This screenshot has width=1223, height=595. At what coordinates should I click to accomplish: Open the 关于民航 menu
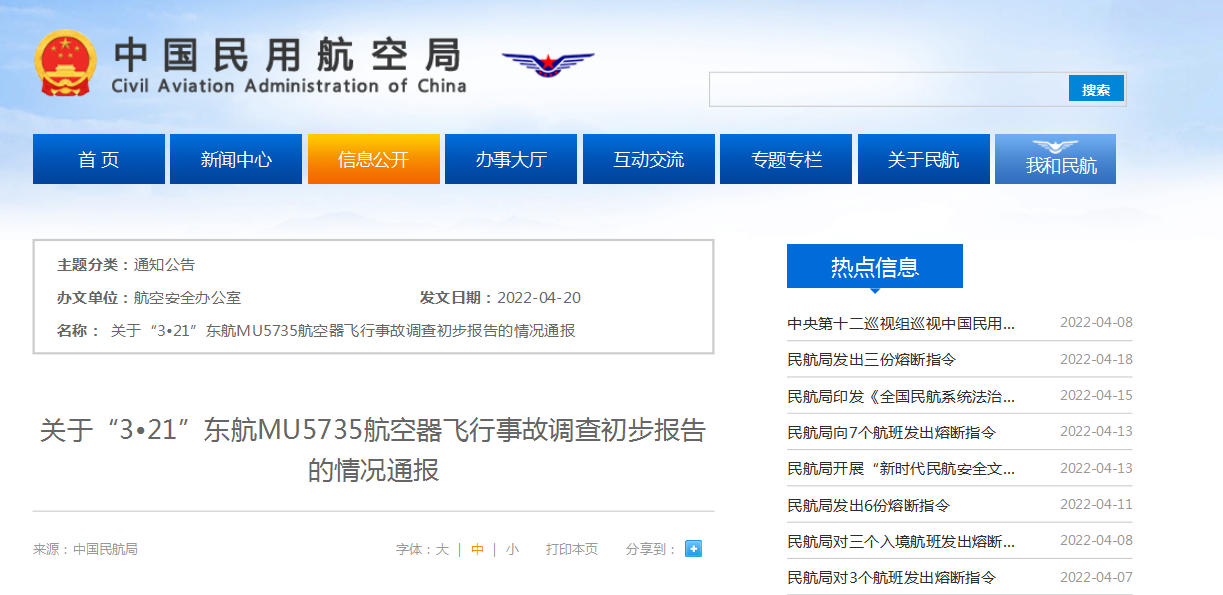pyautogui.click(x=924, y=159)
